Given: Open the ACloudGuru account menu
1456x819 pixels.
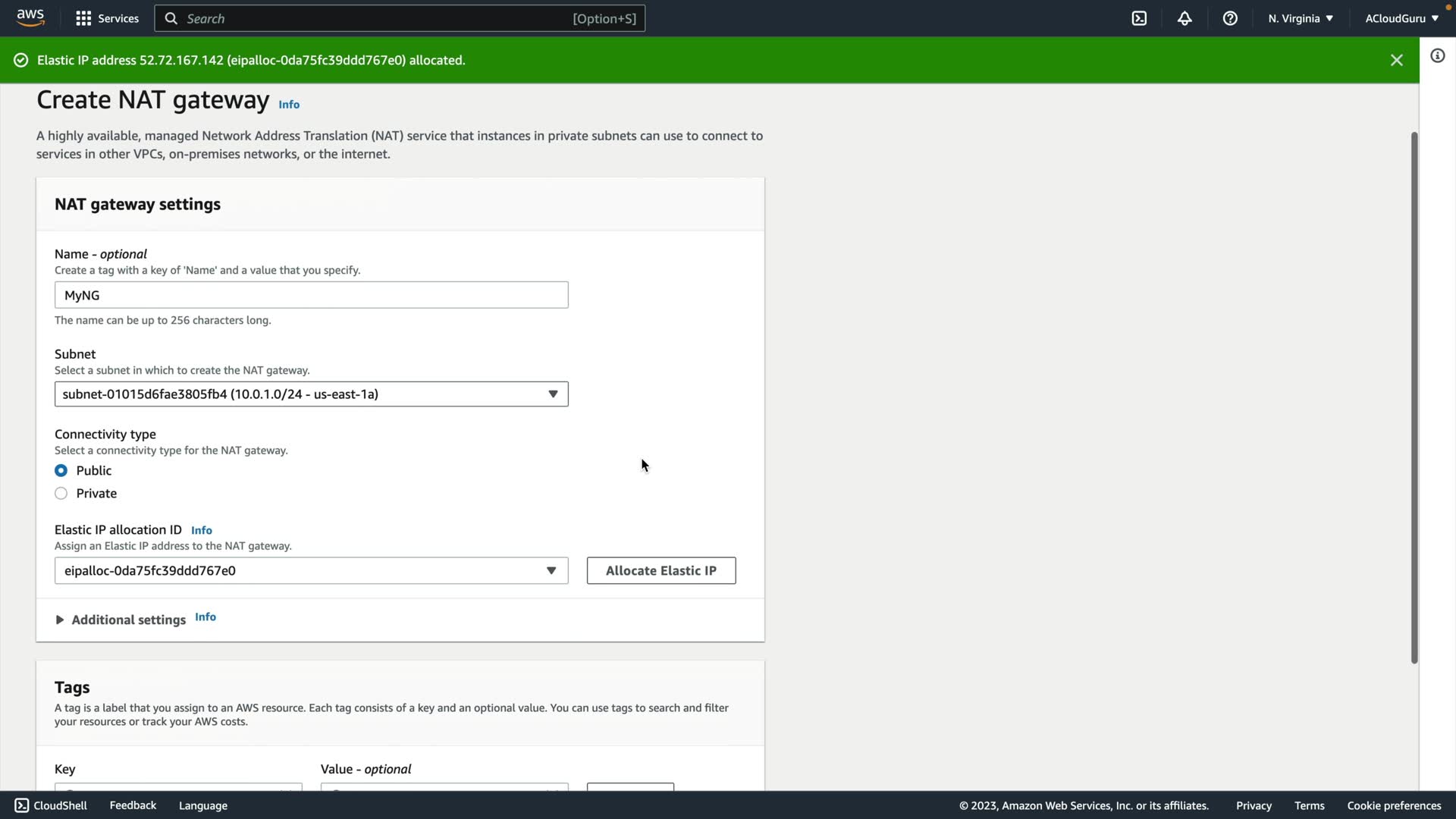Looking at the screenshot, I should [1401, 18].
